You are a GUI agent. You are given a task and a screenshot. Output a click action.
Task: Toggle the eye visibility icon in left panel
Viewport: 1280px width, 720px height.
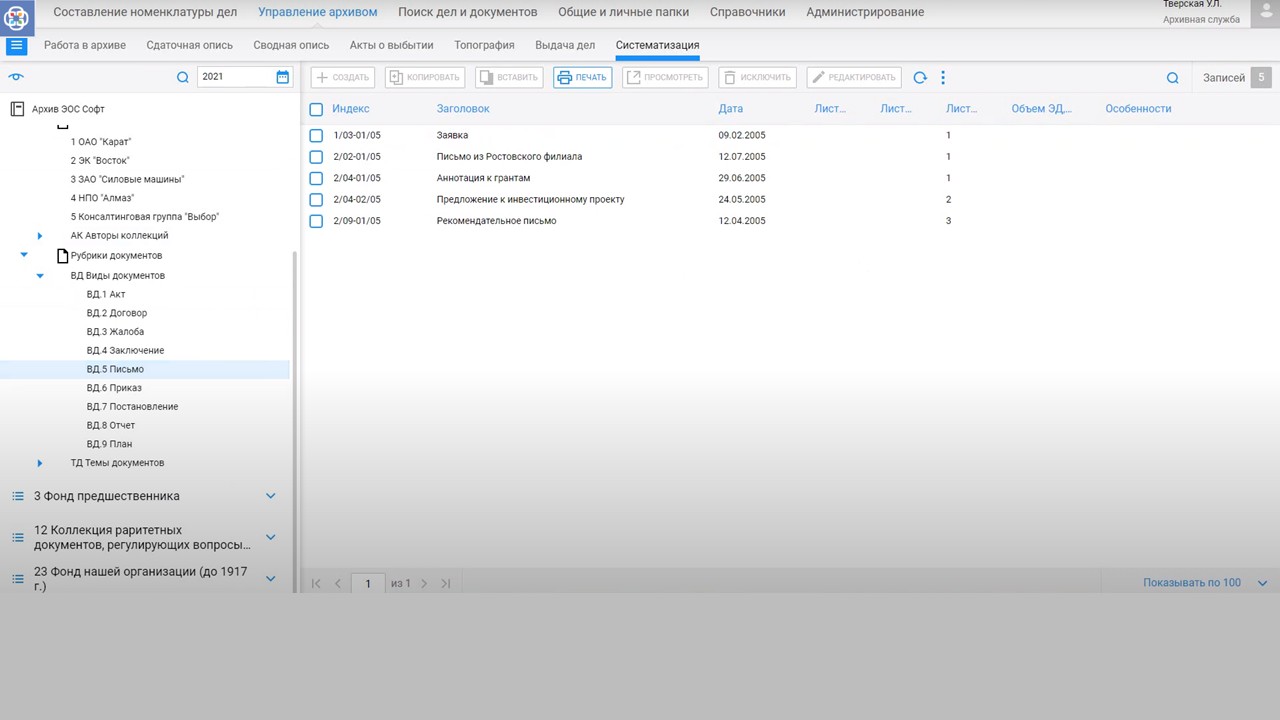click(x=15, y=77)
